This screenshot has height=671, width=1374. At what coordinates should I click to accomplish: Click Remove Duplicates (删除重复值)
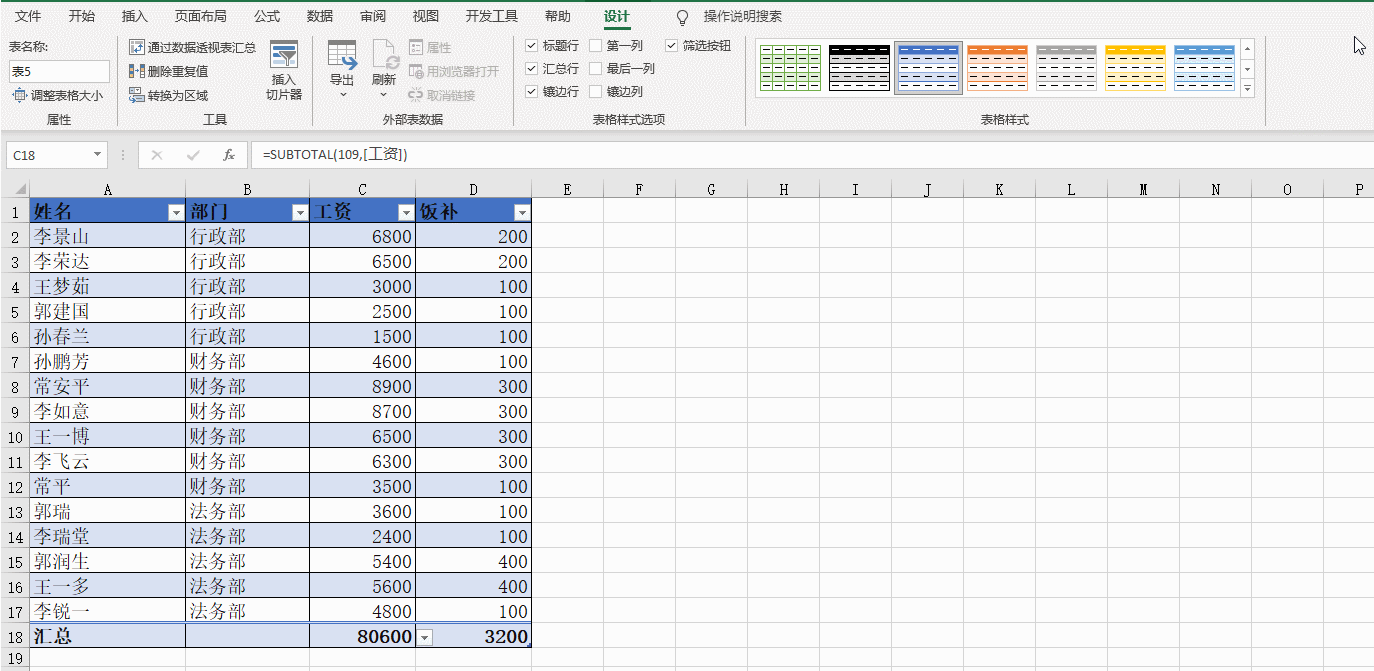[x=169, y=71]
